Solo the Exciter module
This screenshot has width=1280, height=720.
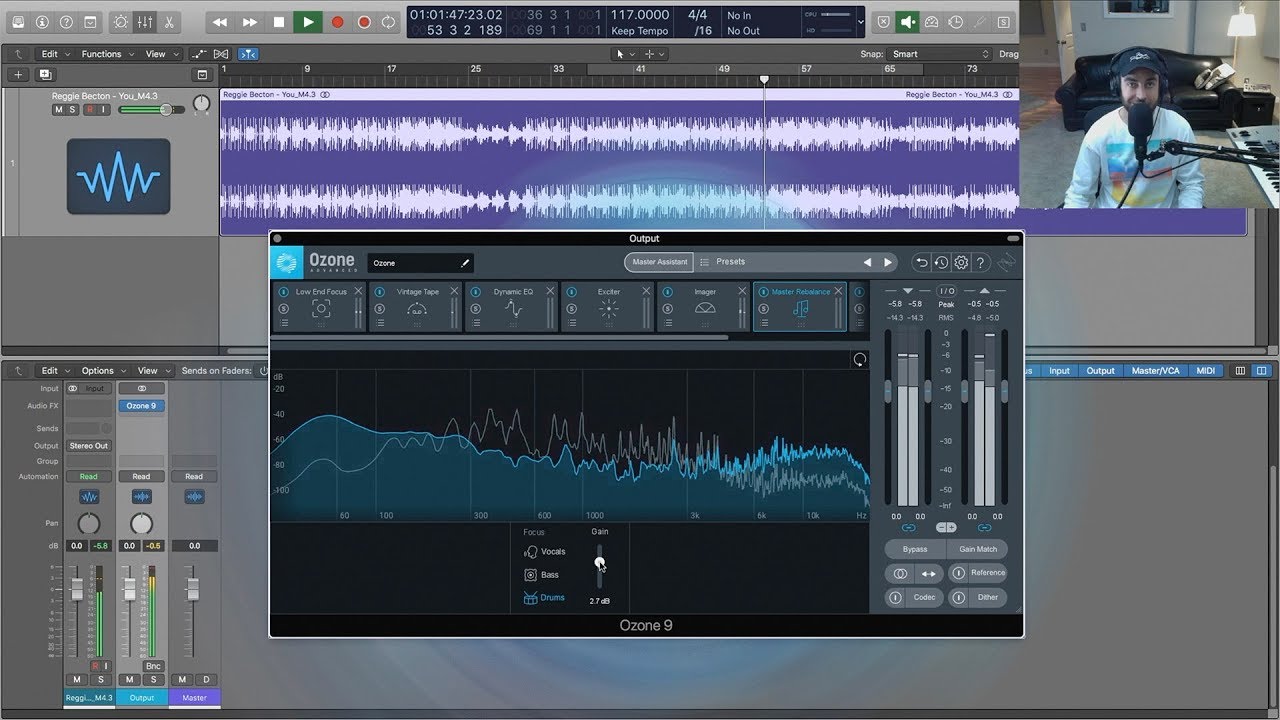pos(572,308)
